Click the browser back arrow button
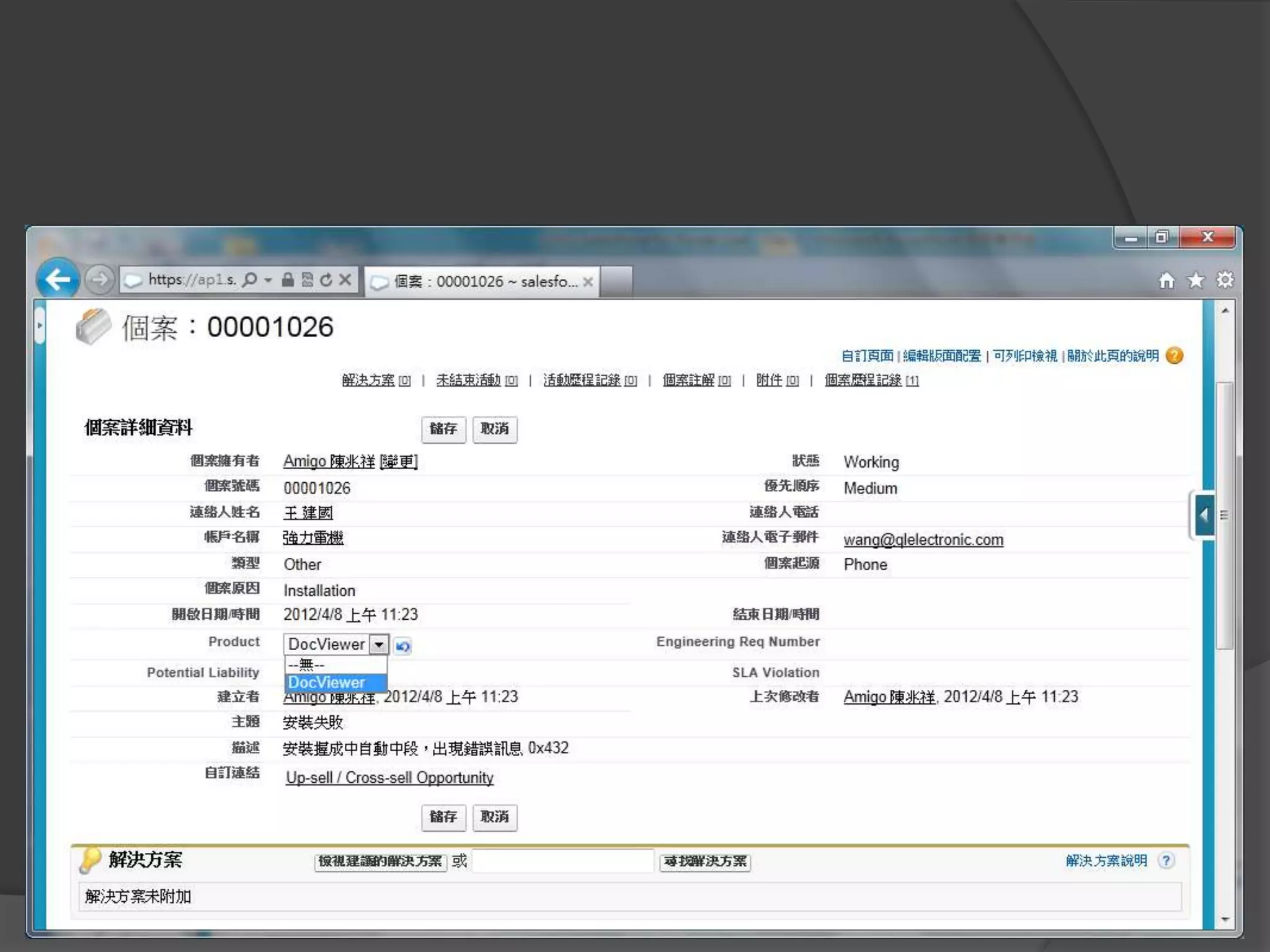The width and height of the screenshot is (1270, 952). tap(58, 280)
